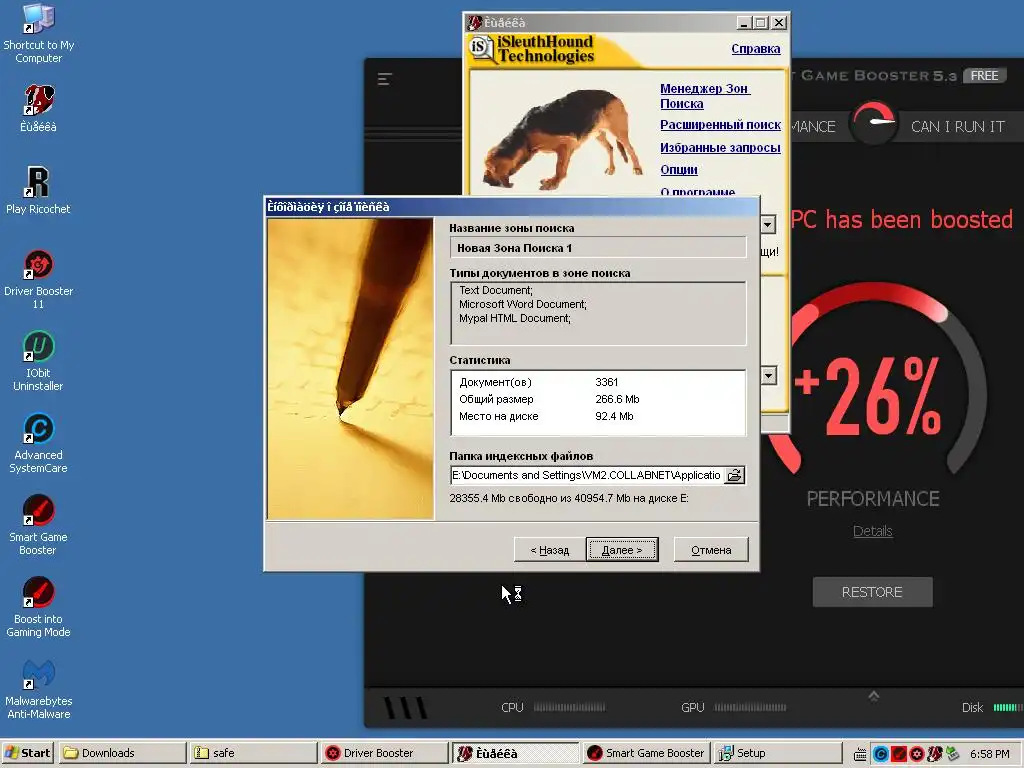Switch to Smart Game Booster taskbar item
Viewport: 1024px width, 768px height.
[647, 753]
